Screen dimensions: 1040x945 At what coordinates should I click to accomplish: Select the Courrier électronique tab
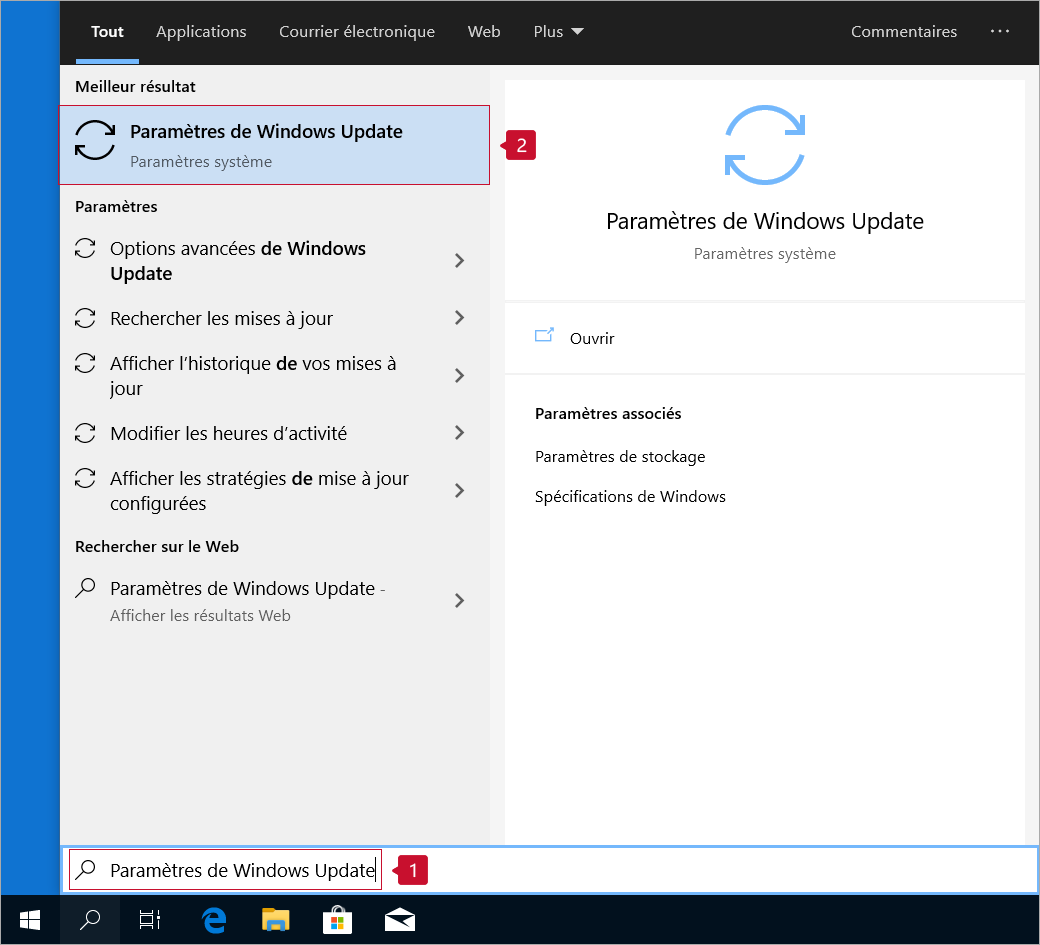click(x=357, y=32)
